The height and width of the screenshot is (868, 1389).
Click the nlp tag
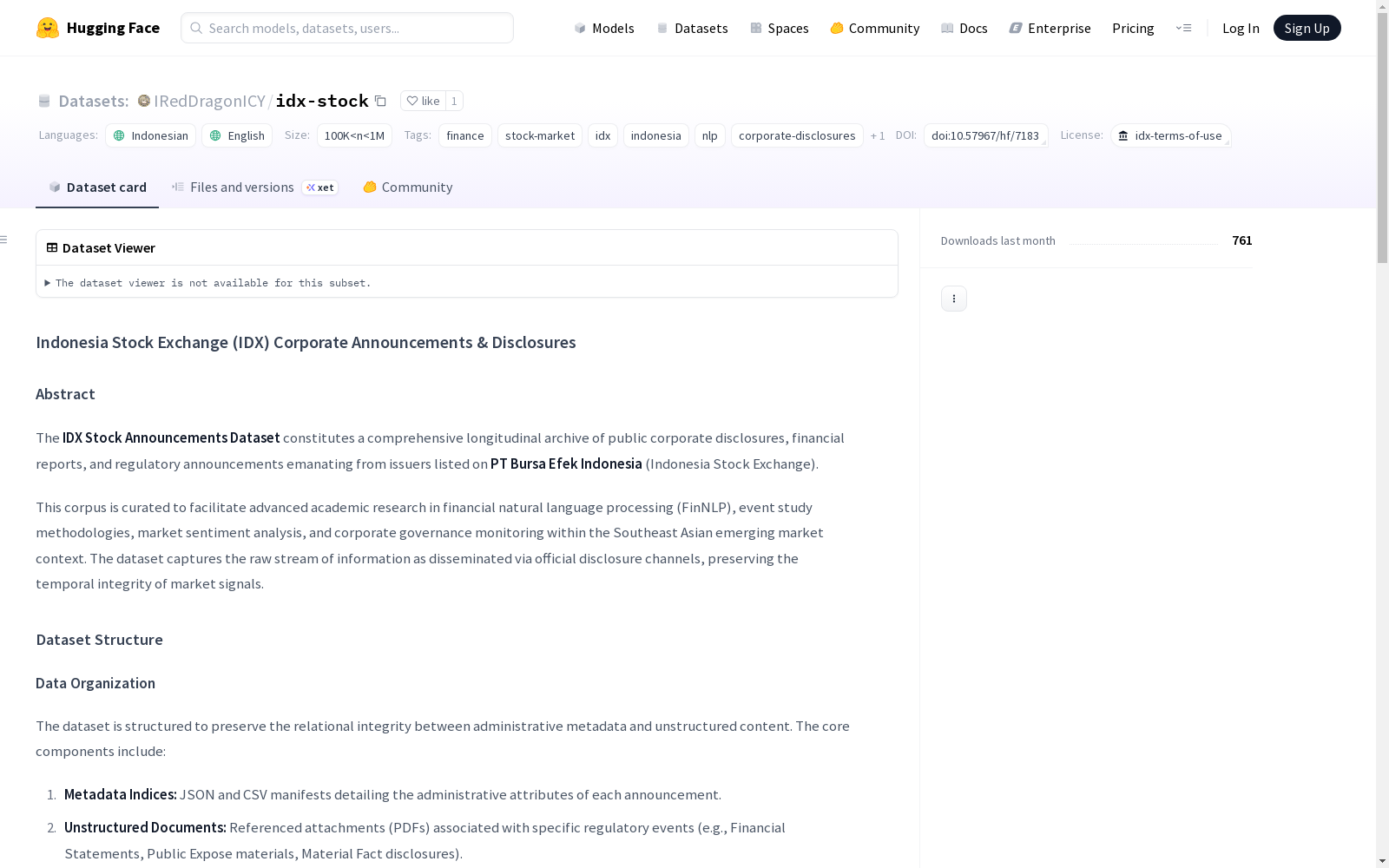[x=710, y=135]
